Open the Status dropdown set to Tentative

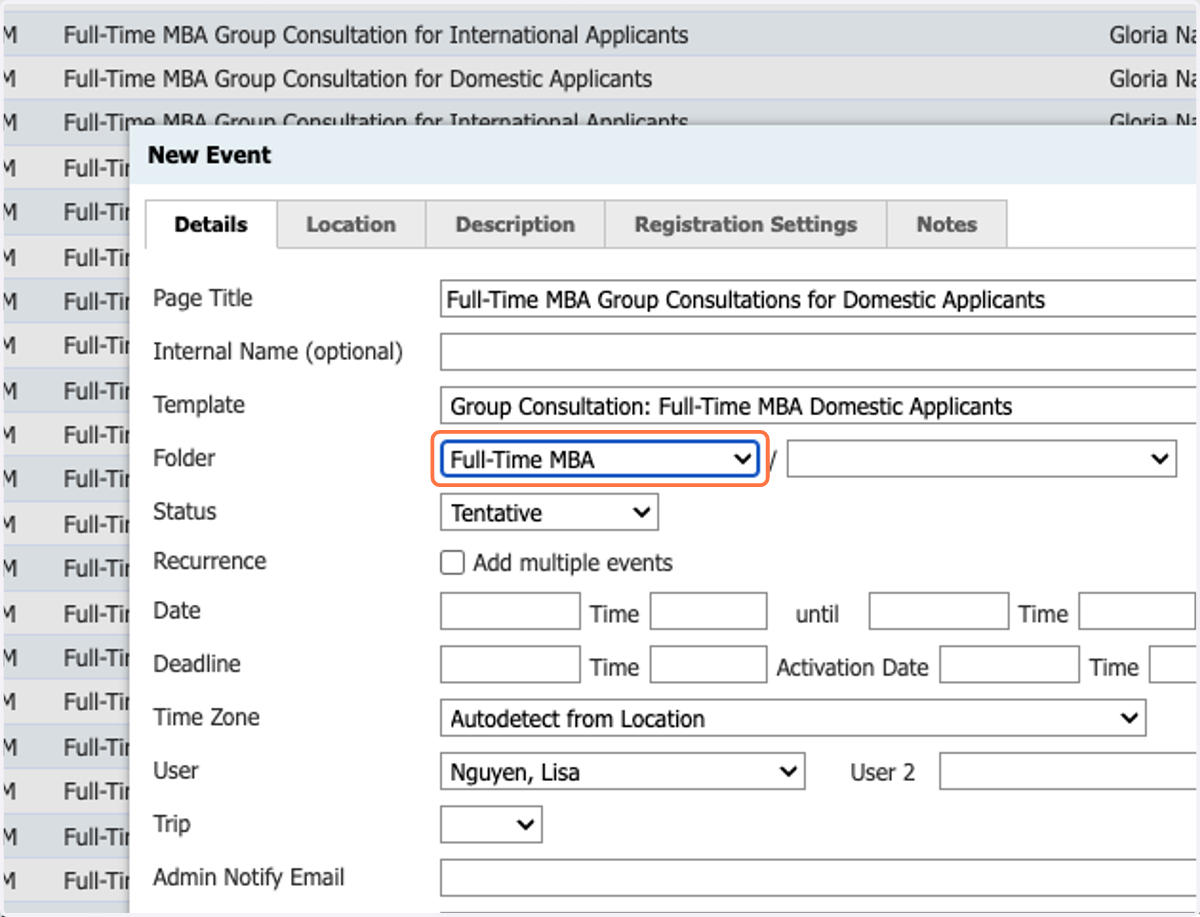click(x=549, y=513)
